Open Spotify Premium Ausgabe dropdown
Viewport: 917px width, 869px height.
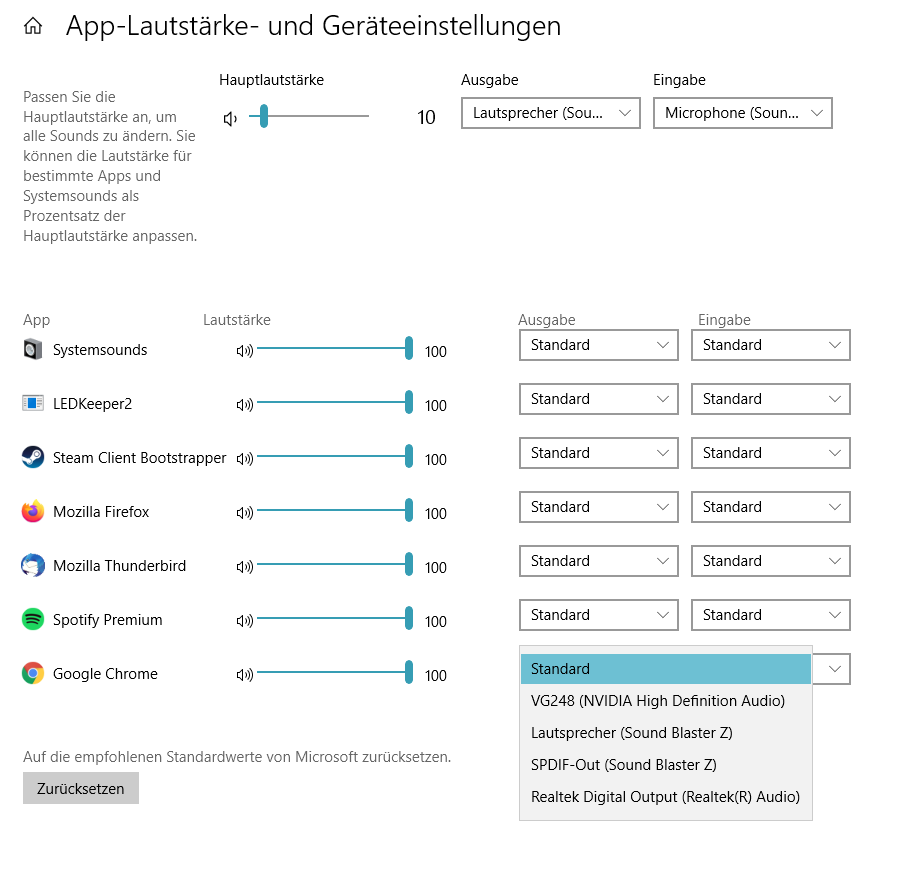point(598,615)
